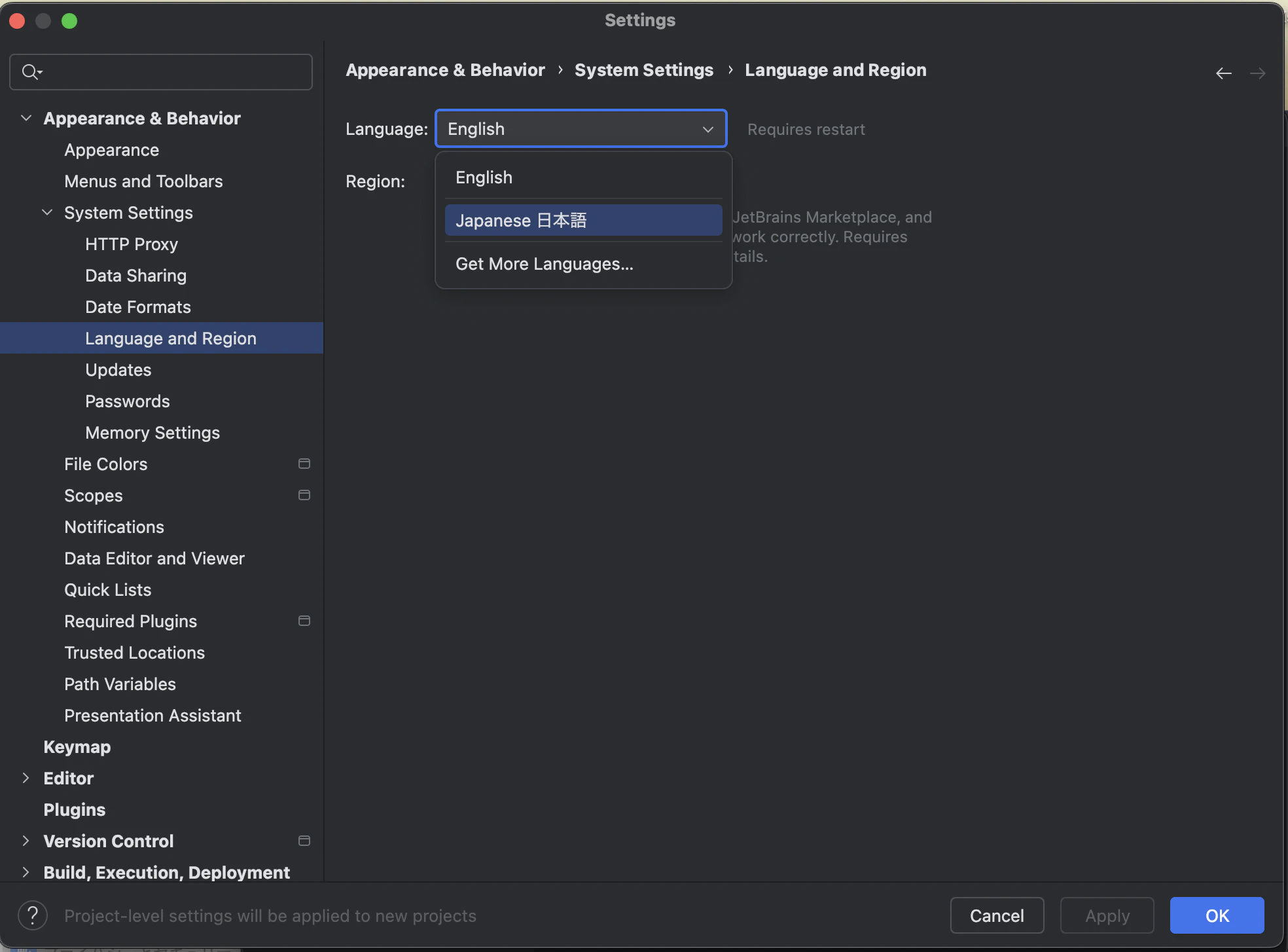Click the help question mark icon
The height and width of the screenshot is (952, 1288).
tap(33, 915)
